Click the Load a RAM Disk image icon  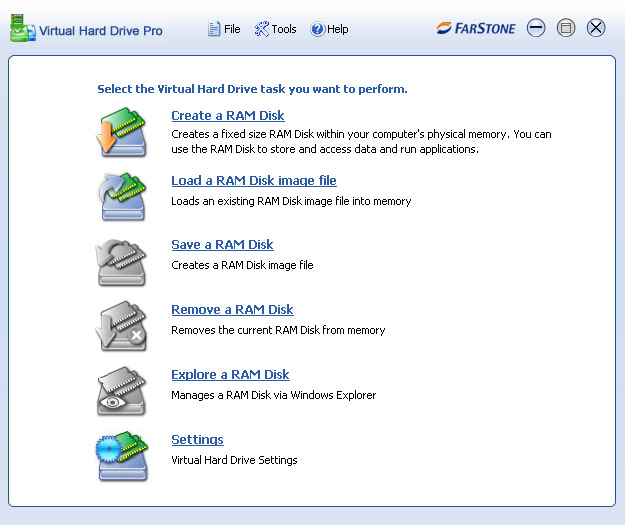click(x=122, y=197)
